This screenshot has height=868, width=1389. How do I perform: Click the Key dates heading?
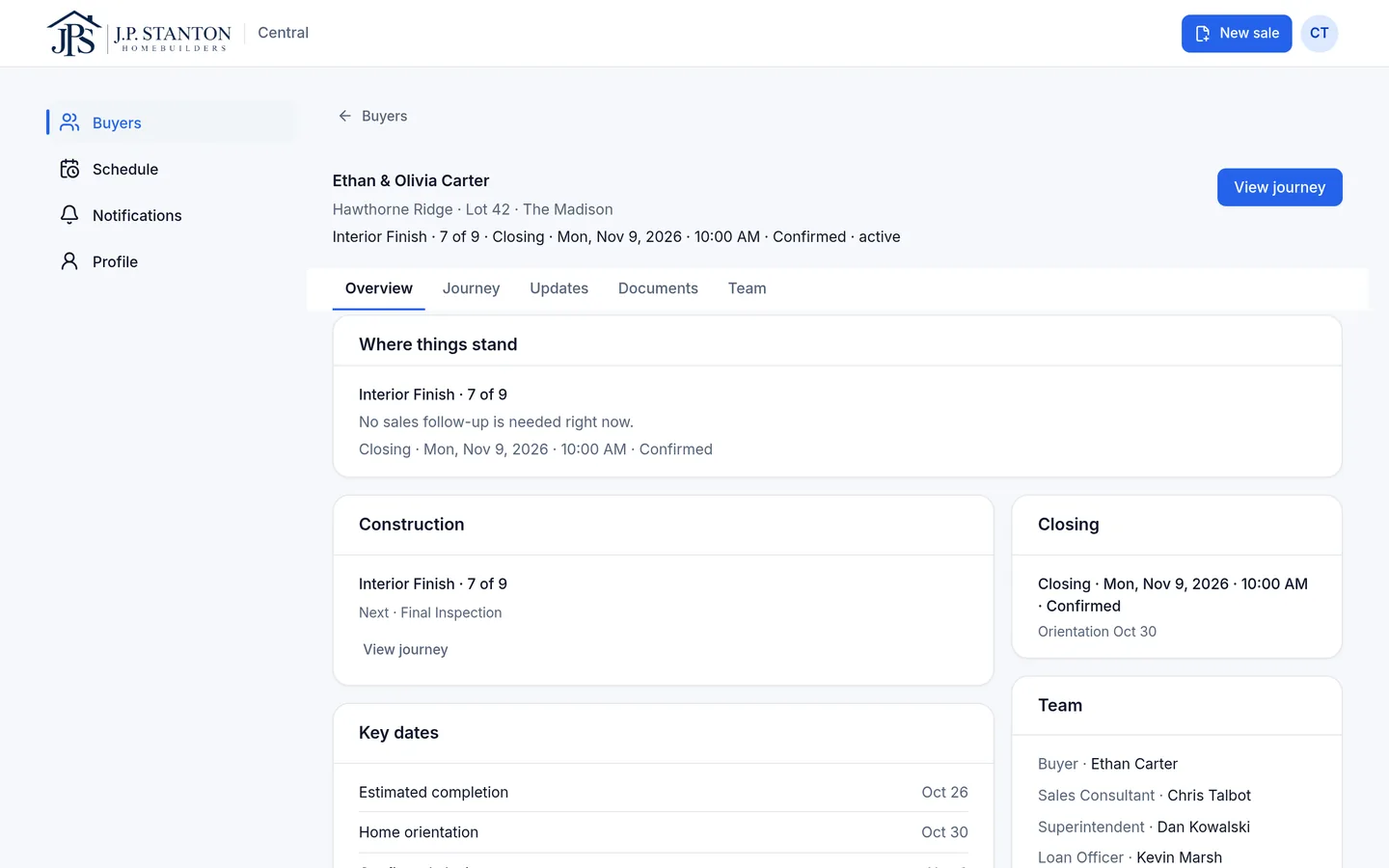pyautogui.click(x=398, y=733)
